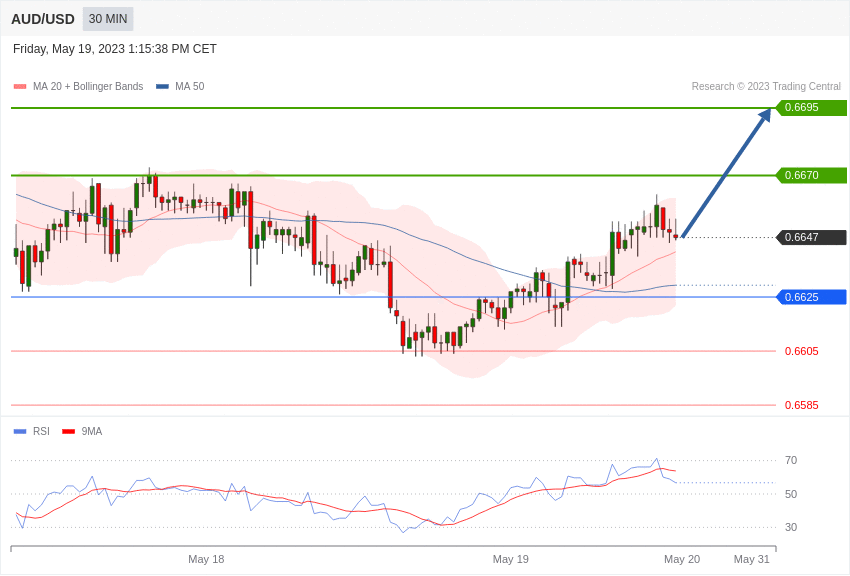The height and width of the screenshot is (576, 850).
Task: Click the RSI 30 level label
Action: [x=791, y=527]
